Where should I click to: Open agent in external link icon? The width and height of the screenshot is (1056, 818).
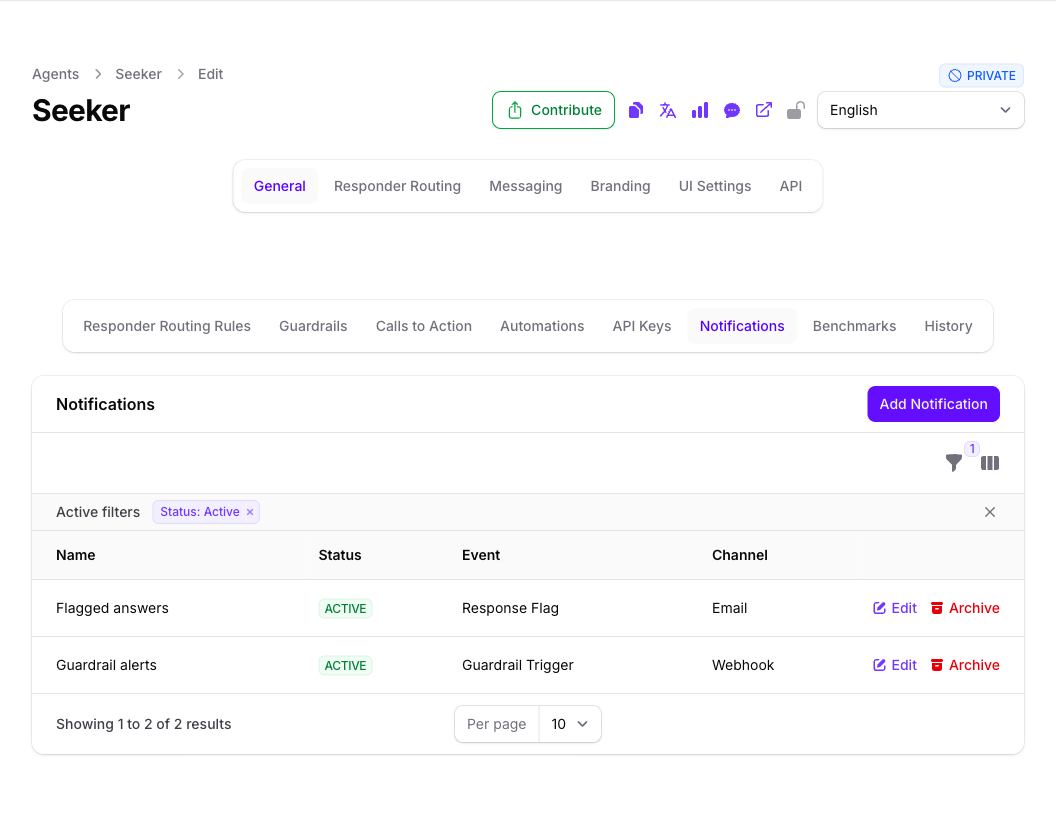[764, 110]
